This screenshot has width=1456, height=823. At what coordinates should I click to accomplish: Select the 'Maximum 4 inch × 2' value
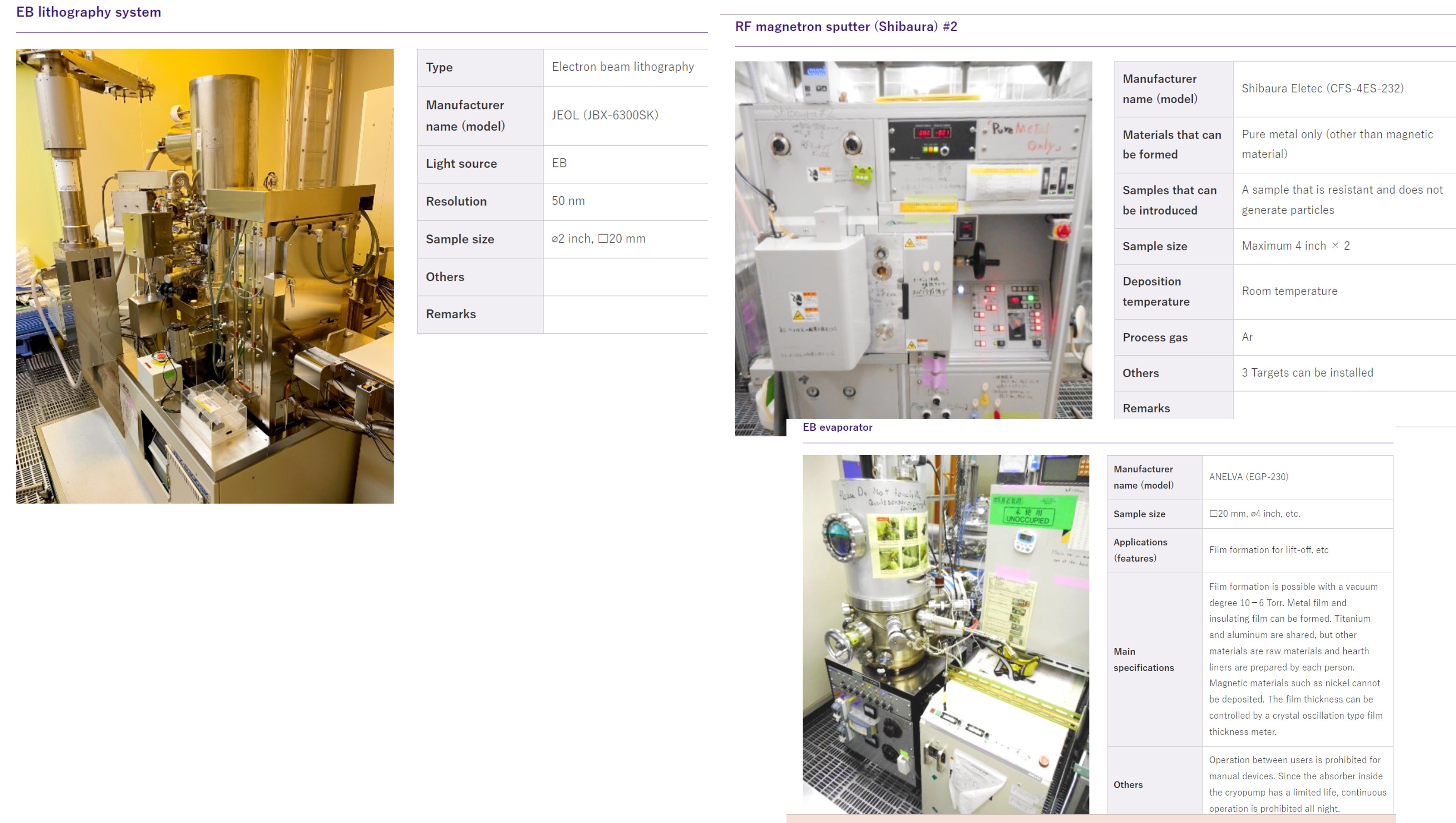1295,245
